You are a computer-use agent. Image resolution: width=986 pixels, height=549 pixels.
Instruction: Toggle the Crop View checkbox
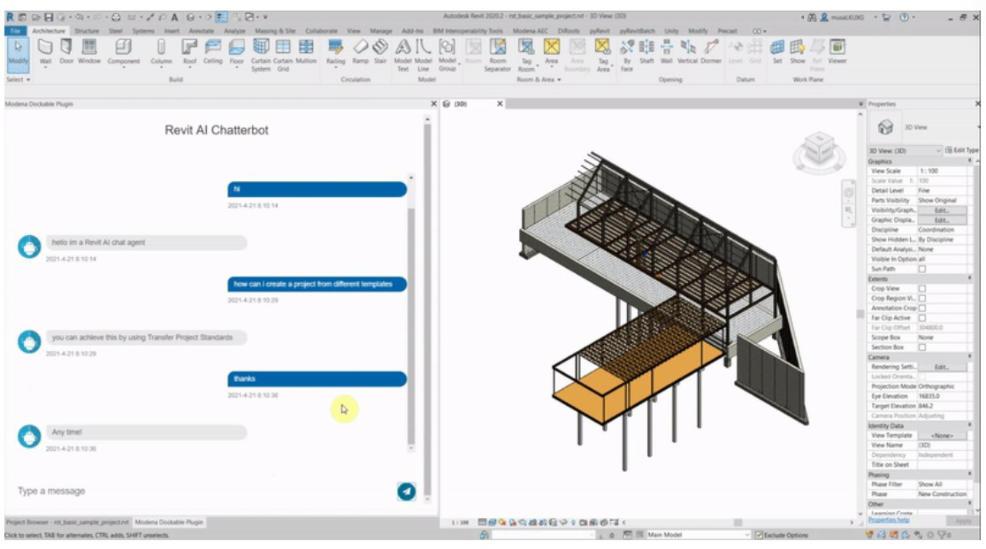tap(922, 289)
